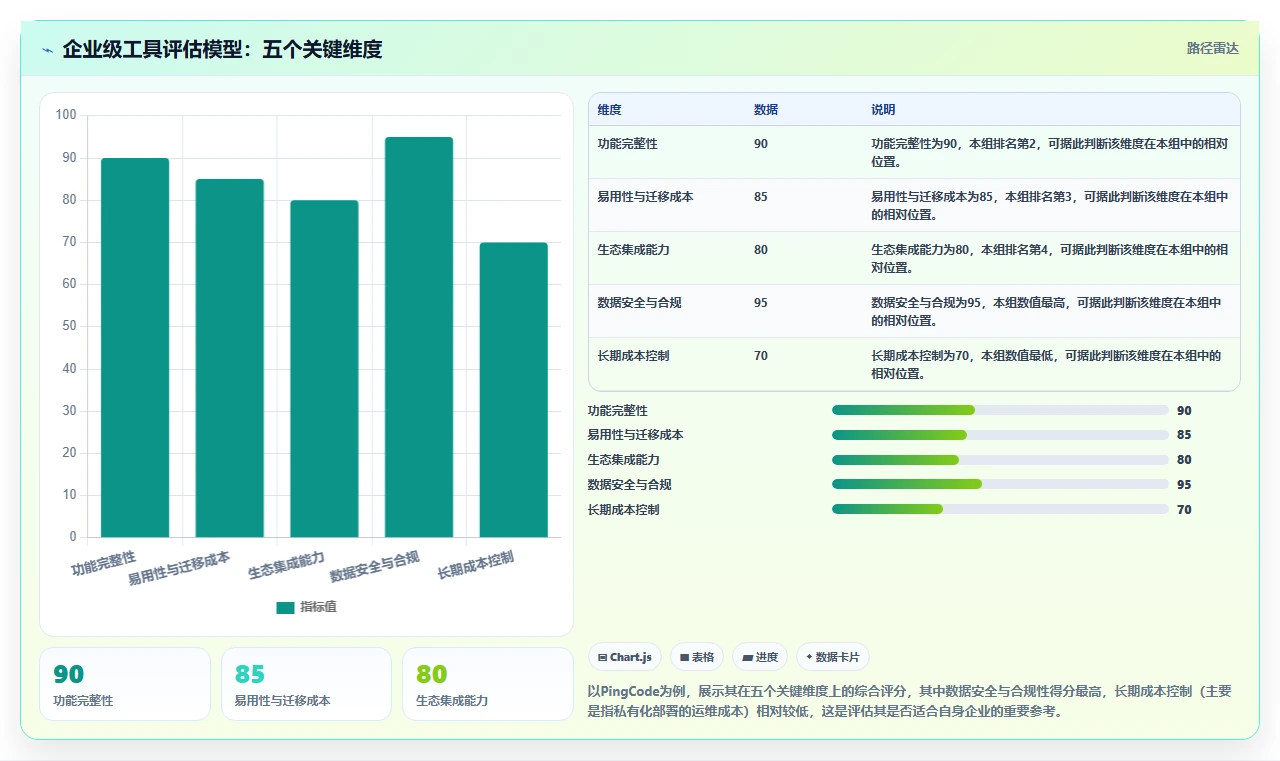Screen dimensions: 1280x761
Task: Click the description mentioning 本组排名第2
Action: pos(1049,152)
